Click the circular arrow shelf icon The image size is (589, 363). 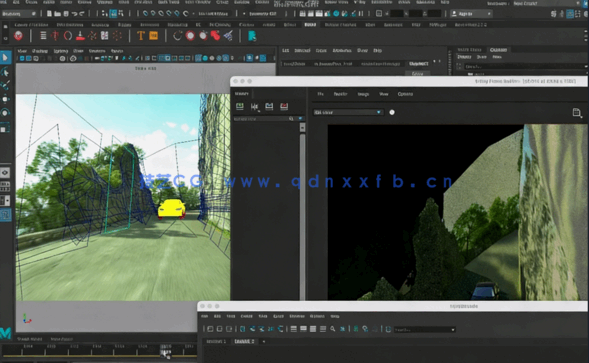[x=177, y=36]
